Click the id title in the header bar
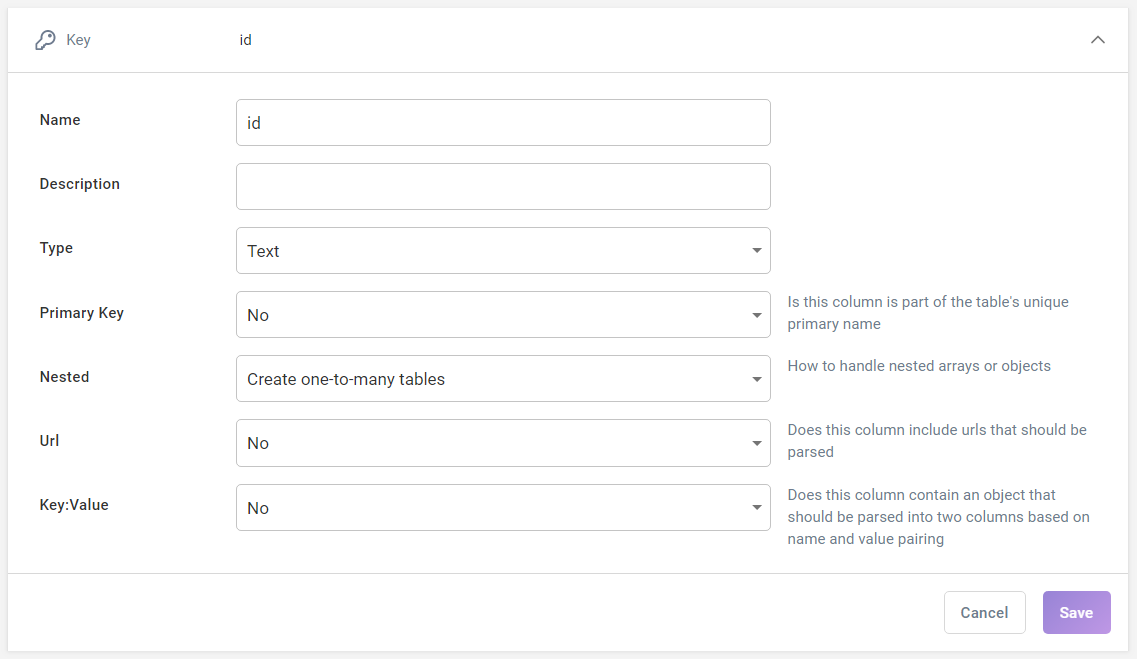This screenshot has height=659, width=1137. coord(245,40)
